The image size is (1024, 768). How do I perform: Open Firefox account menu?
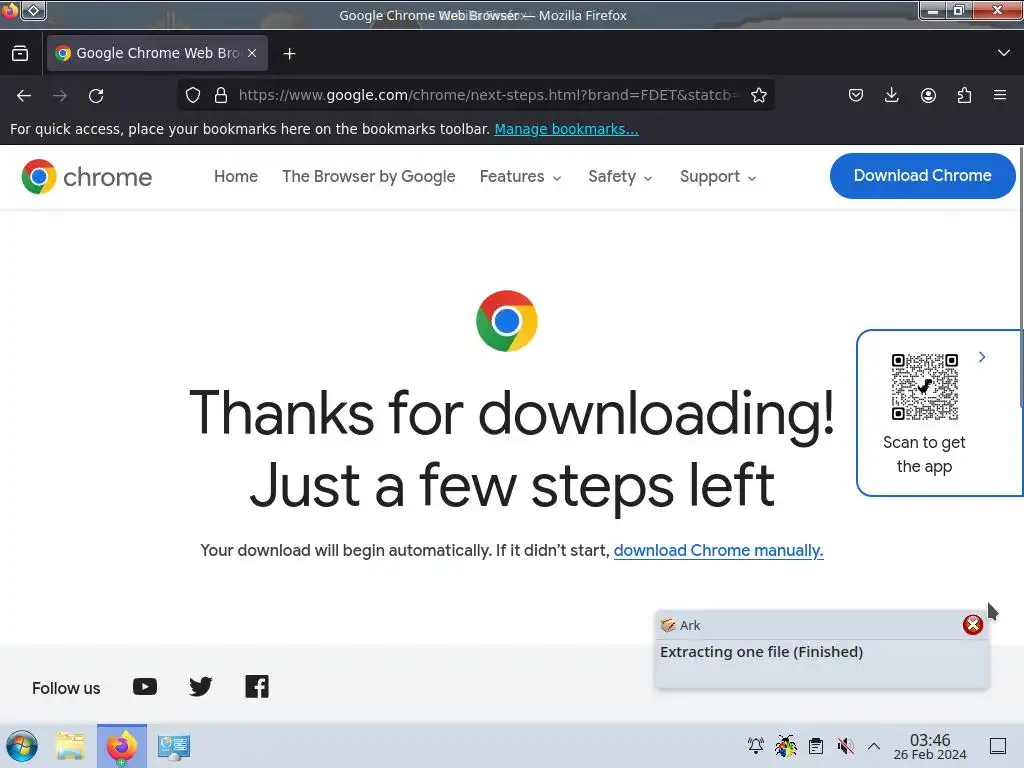point(928,95)
